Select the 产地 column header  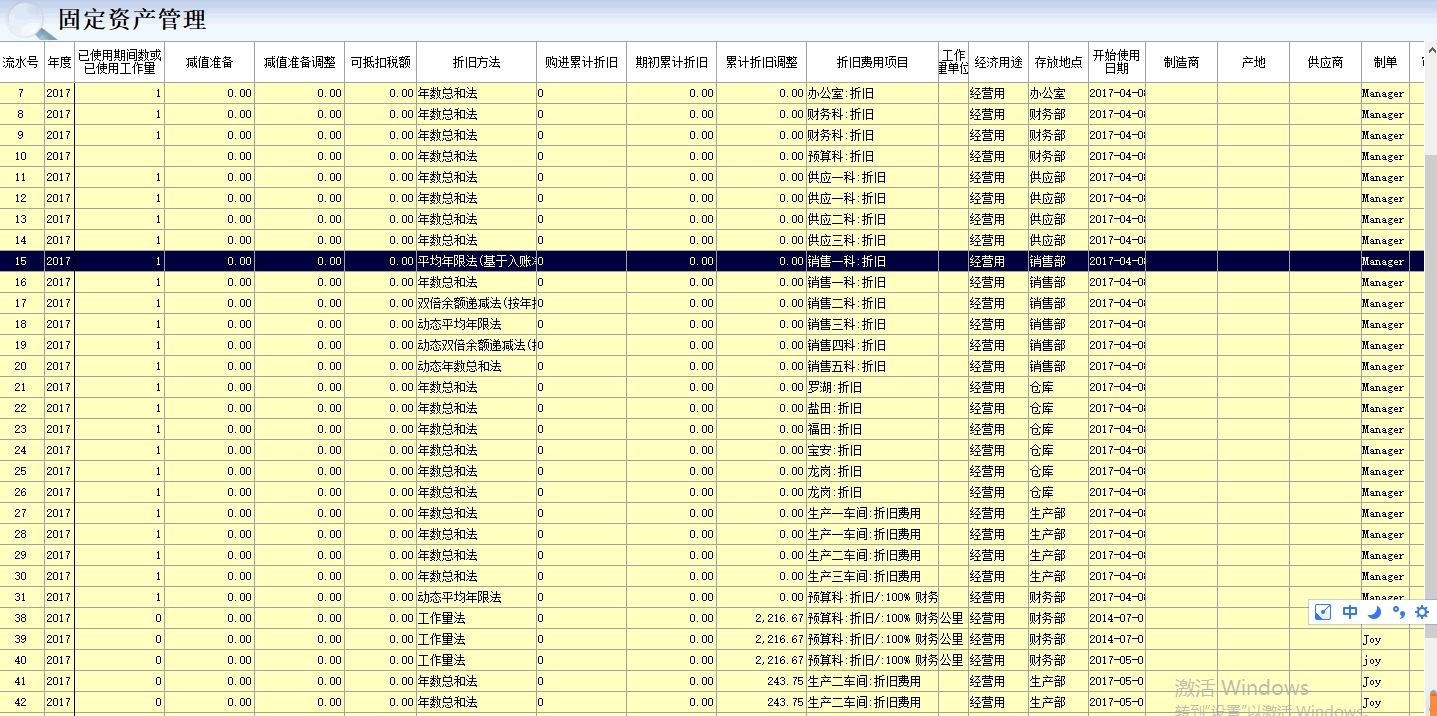click(1253, 62)
